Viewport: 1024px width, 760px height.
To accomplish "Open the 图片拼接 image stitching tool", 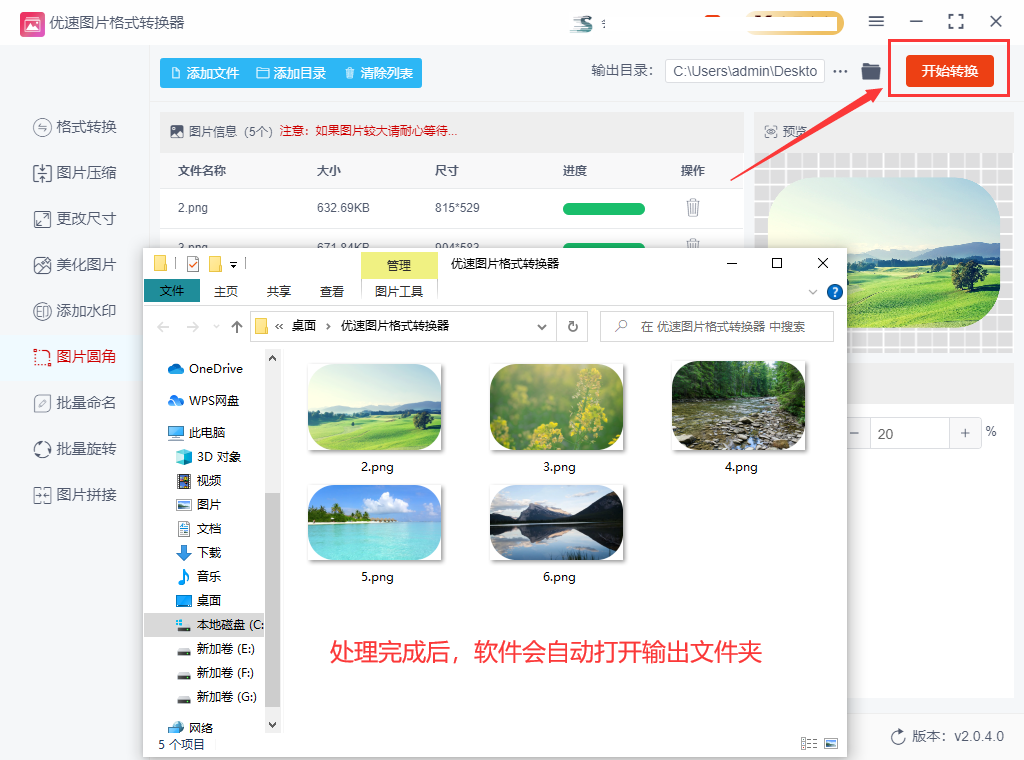I will point(74,495).
